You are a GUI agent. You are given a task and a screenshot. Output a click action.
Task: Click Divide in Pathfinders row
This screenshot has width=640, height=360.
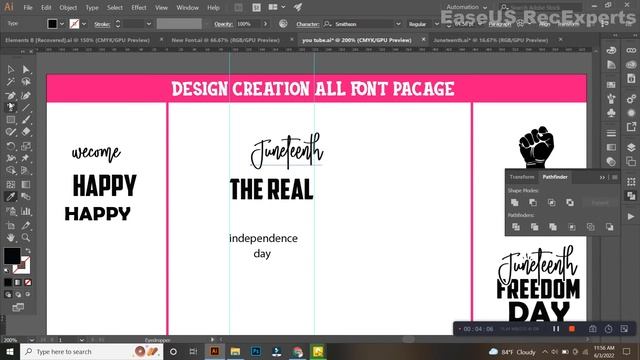click(516, 227)
